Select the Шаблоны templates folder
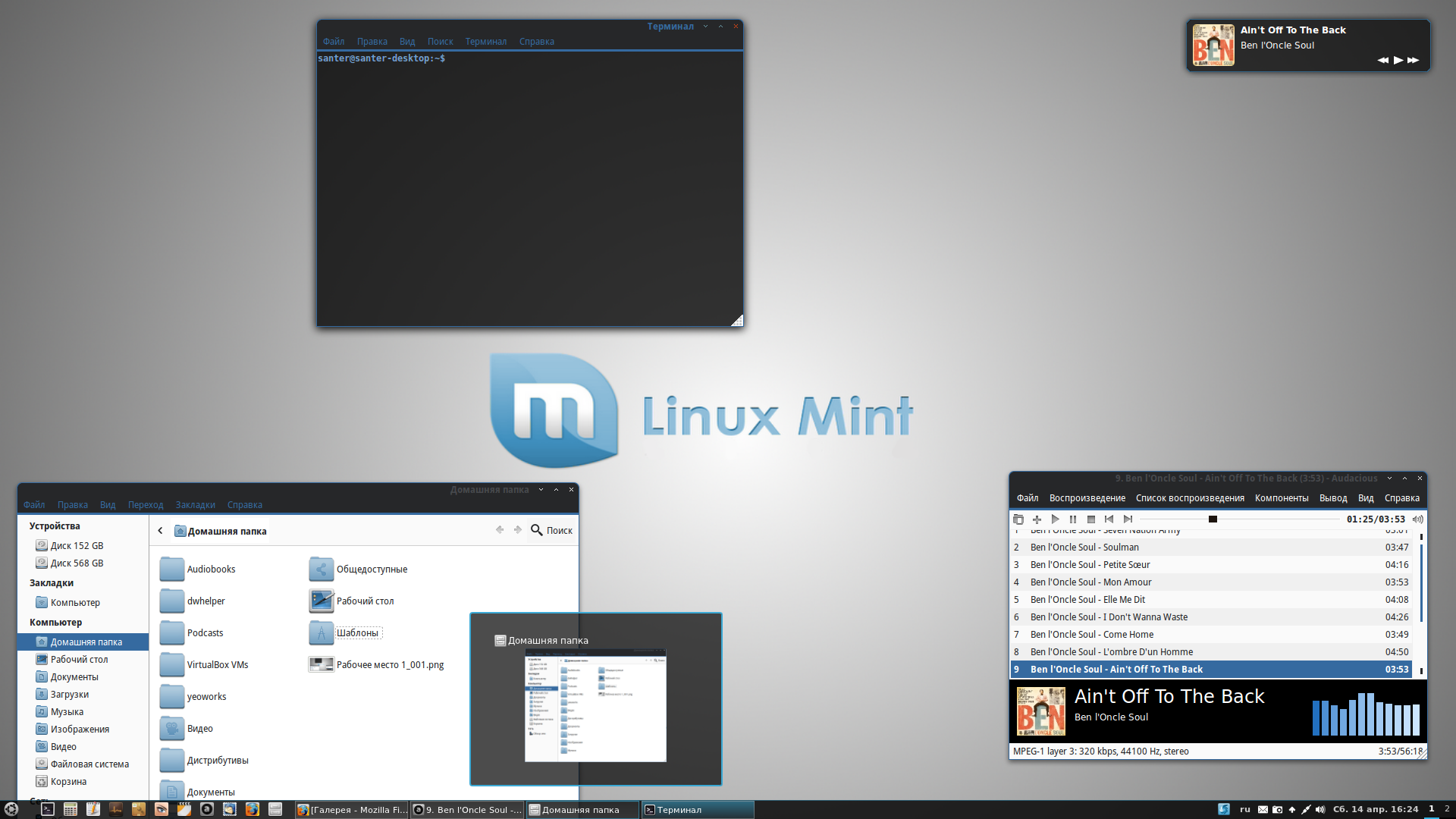The height and width of the screenshot is (819, 1456). click(344, 633)
